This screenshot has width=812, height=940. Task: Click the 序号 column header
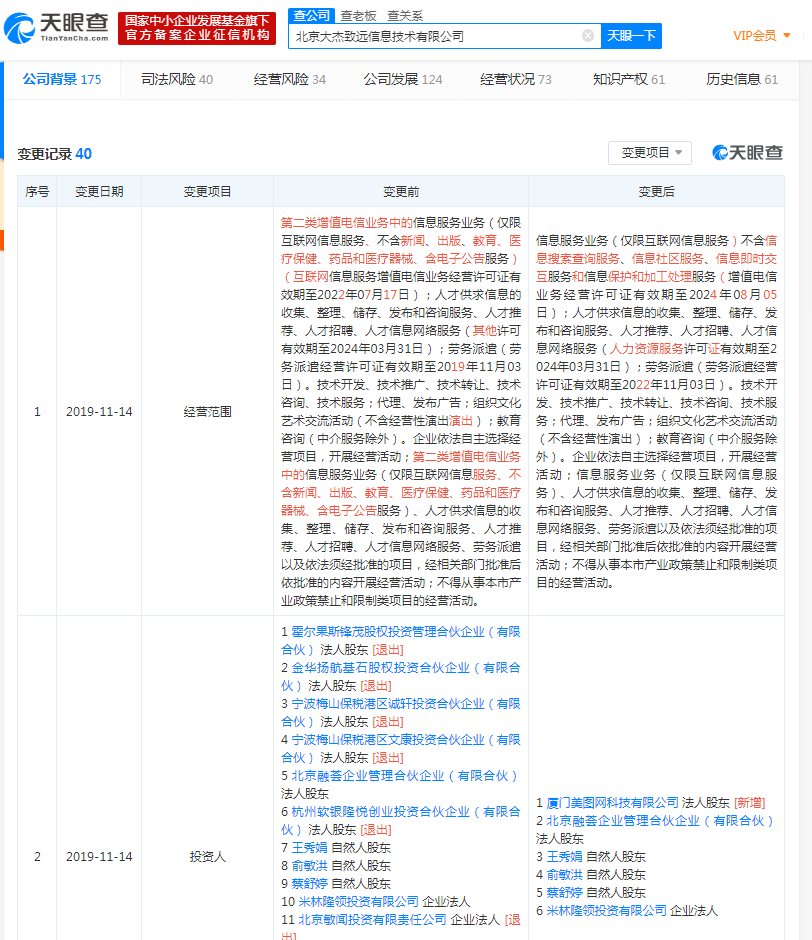point(37,192)
